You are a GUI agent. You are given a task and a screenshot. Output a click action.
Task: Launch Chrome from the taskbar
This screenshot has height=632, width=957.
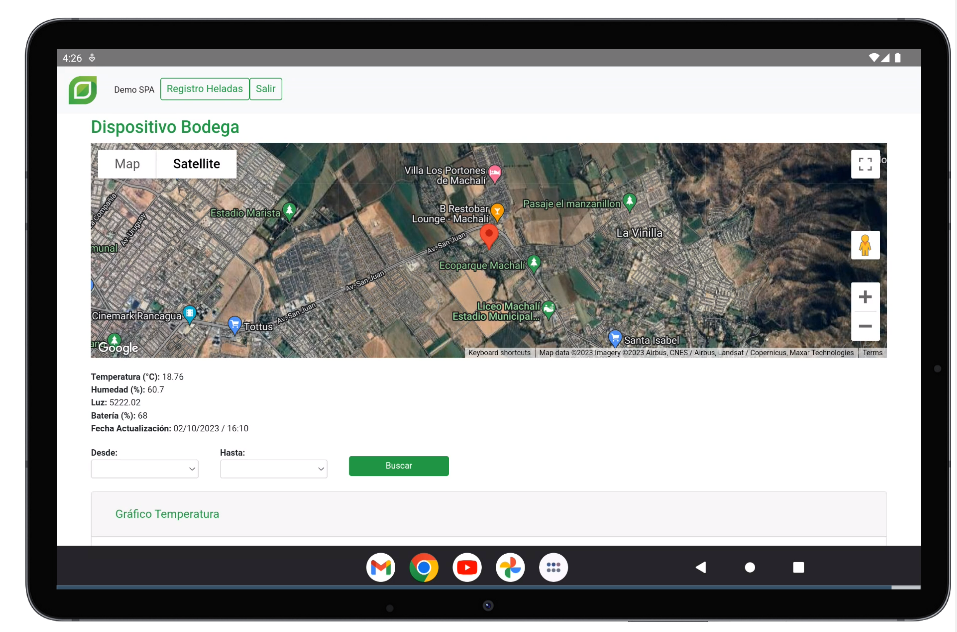pyautogui.click(x=424, y=568)
